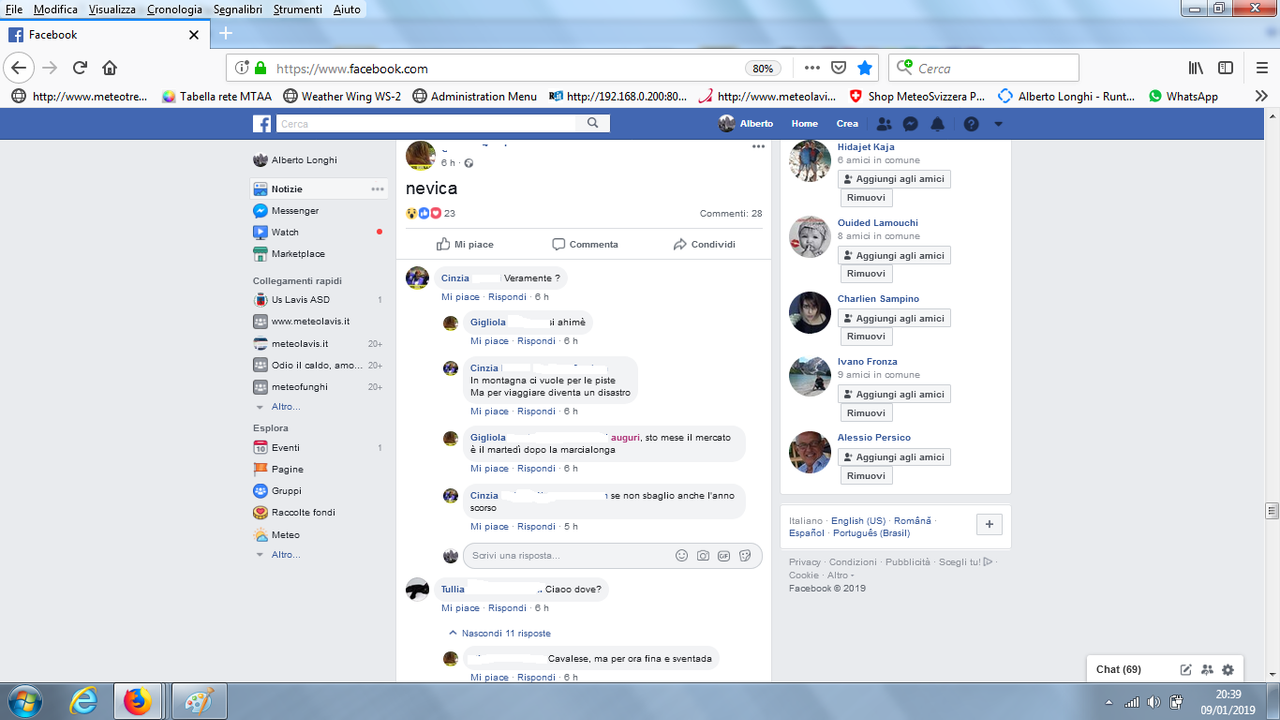
Task: Create new group in Chat bar
Action: click(1207, 670)
